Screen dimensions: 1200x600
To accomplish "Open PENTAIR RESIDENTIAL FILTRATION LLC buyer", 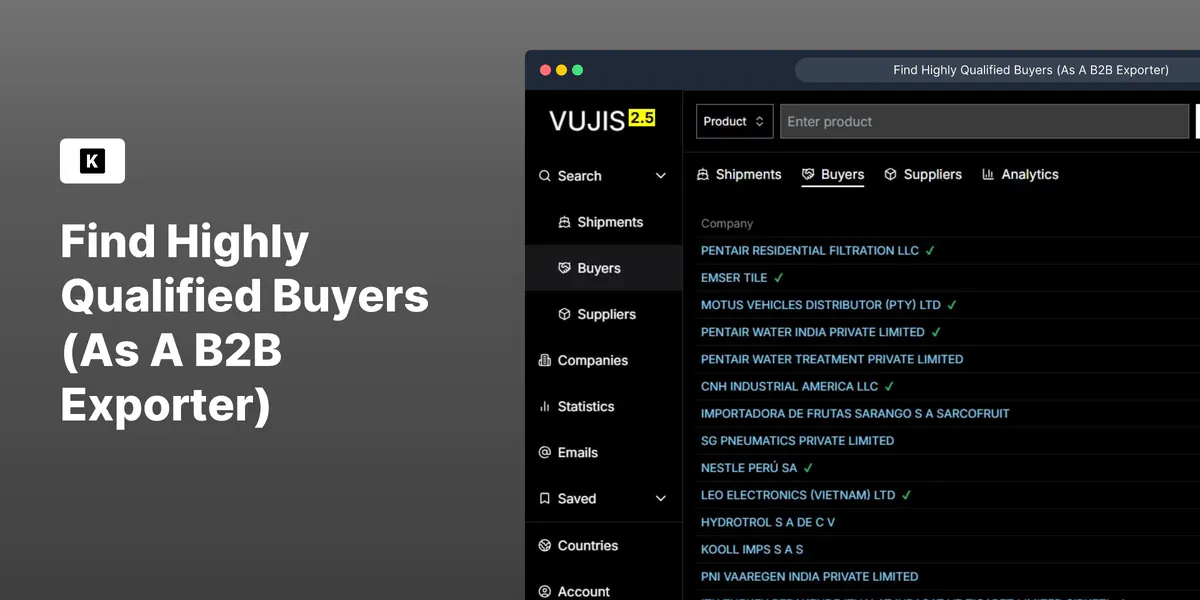I will [810, 251].
